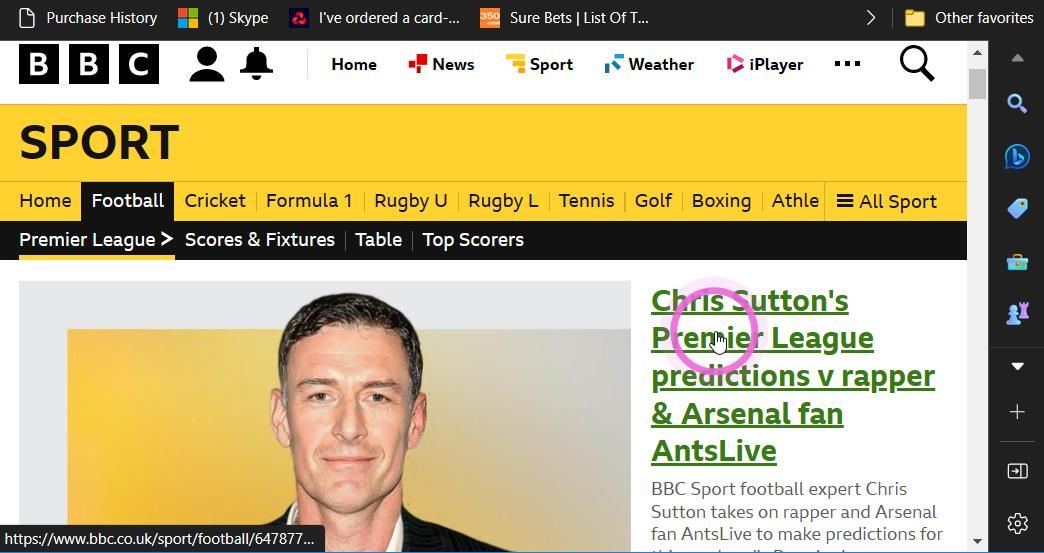Open the BBC logo homepage link
Image resolution: width=1044 pixels, height=553 pixels.
tap(89, 64)
